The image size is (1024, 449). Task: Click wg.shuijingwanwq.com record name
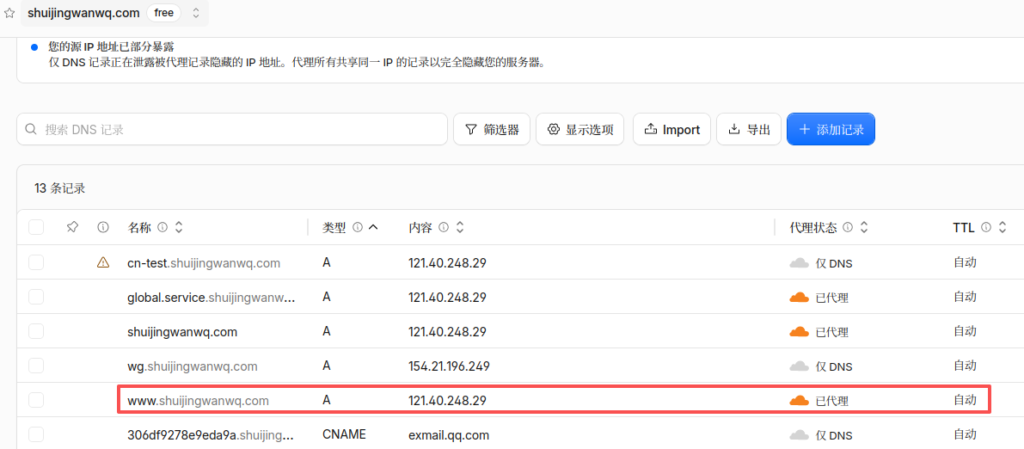(x=193, y=366)
